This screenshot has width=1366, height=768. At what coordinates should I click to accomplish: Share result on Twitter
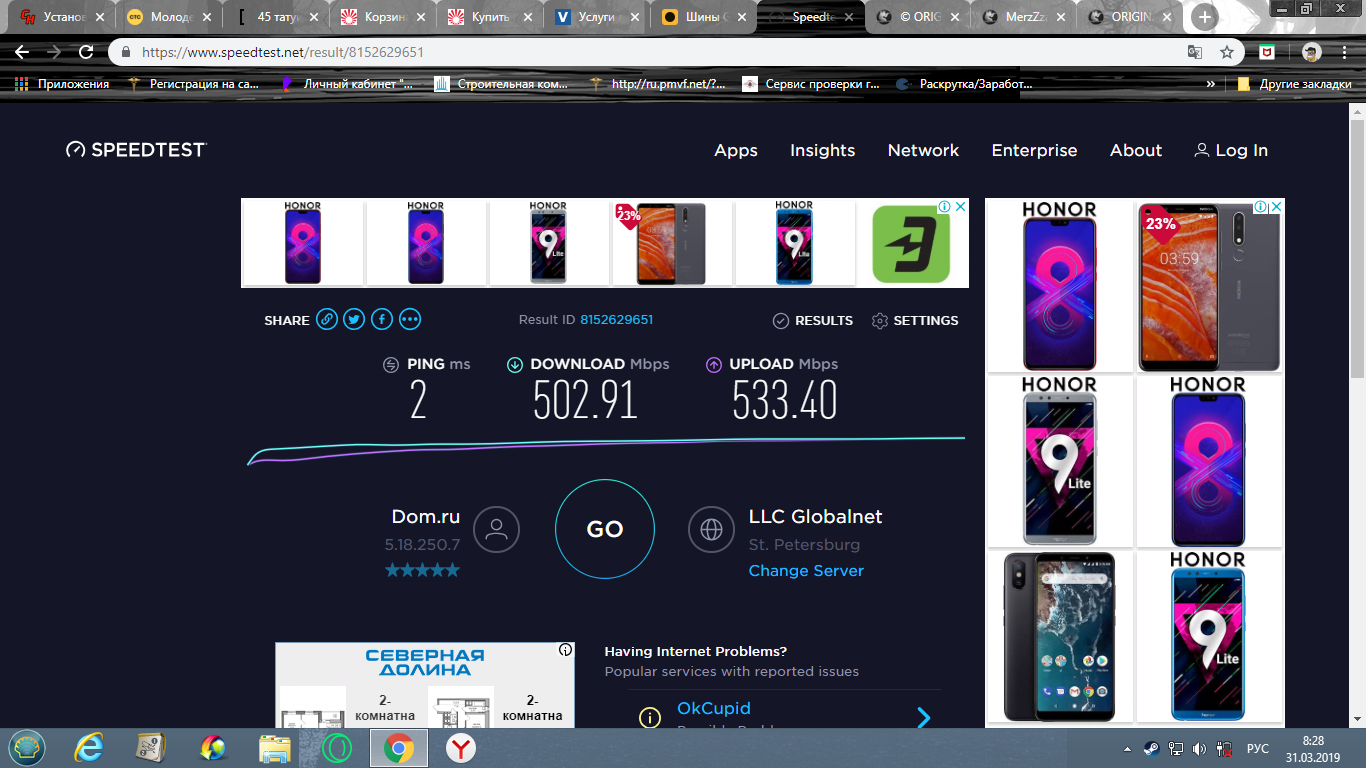click(x=354, y=320)
